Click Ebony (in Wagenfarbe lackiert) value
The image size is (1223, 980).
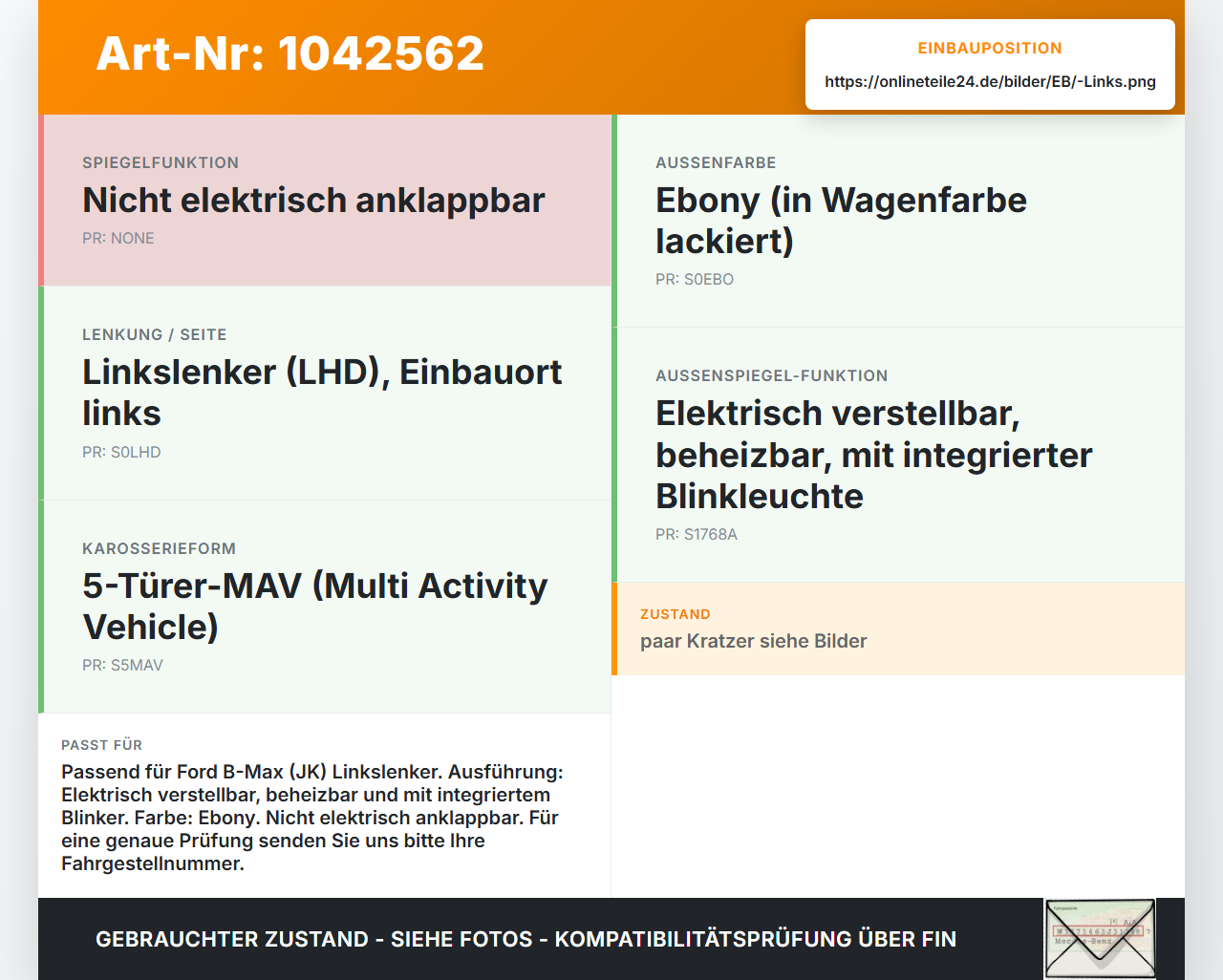click(841, 221)
